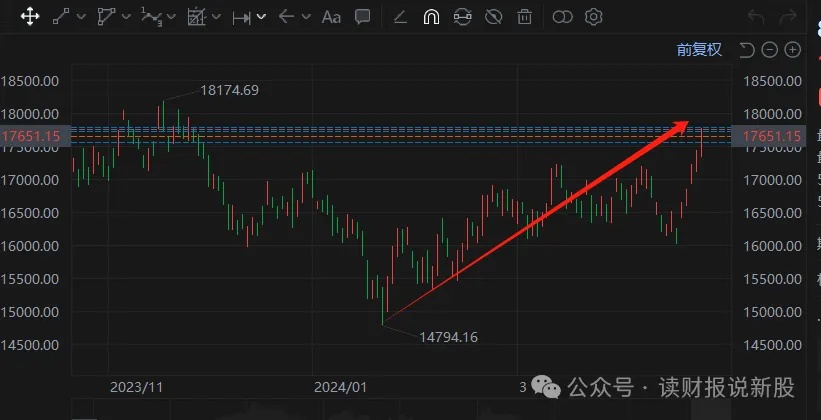
Task: Click the sync drawings icon
Action: coord(462,17)
